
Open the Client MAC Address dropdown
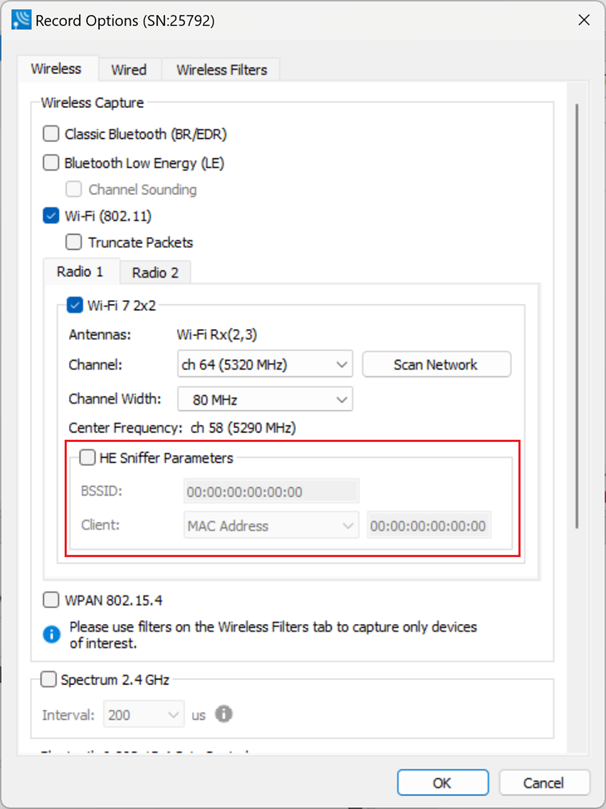[x=271, y=525]
